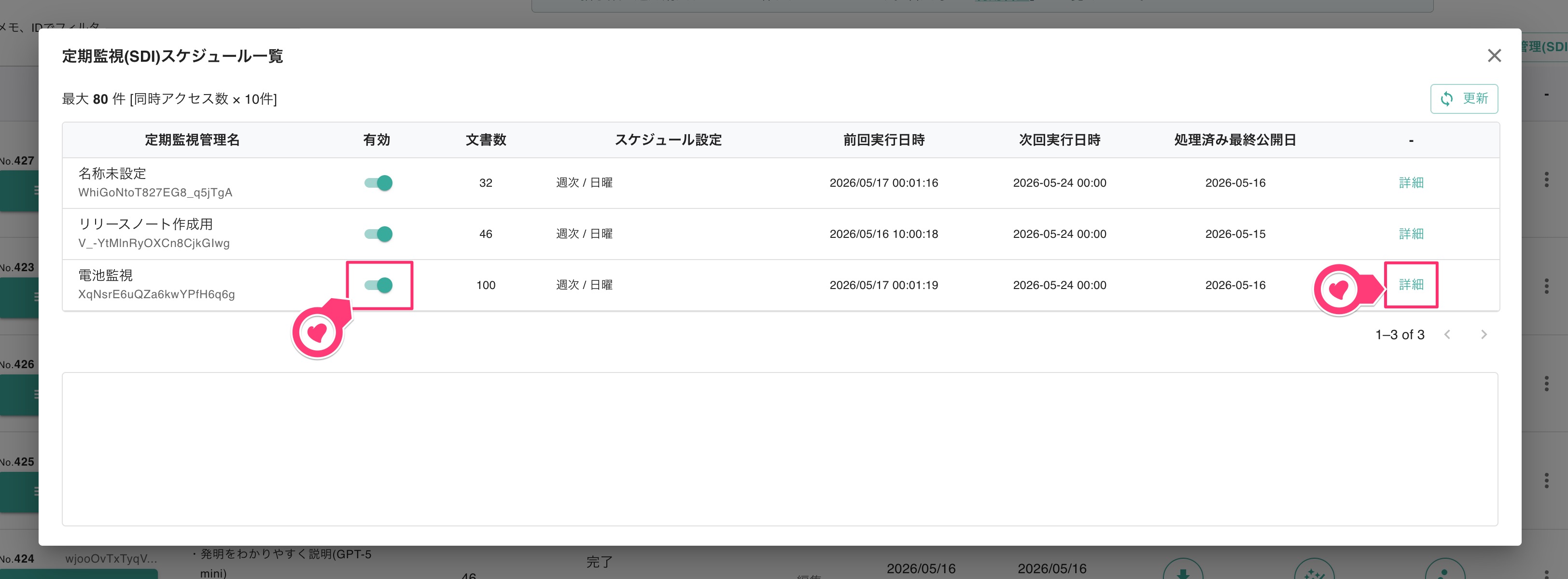The width and height of the screenshot is (1568, 579).
Task: Select the ID XqNsrE6uQZa6kwYPfH6q6g
Action: tap(156, 294)
